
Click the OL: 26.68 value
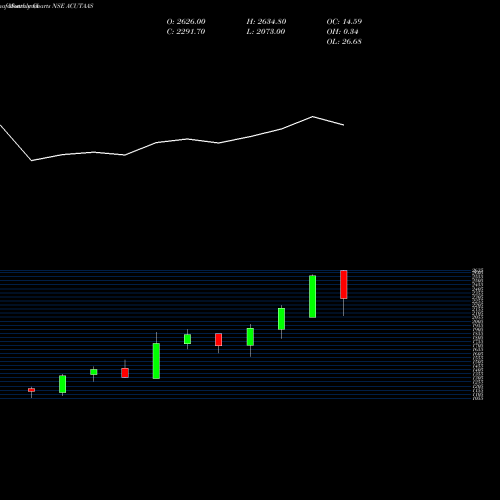pos(344,42)
